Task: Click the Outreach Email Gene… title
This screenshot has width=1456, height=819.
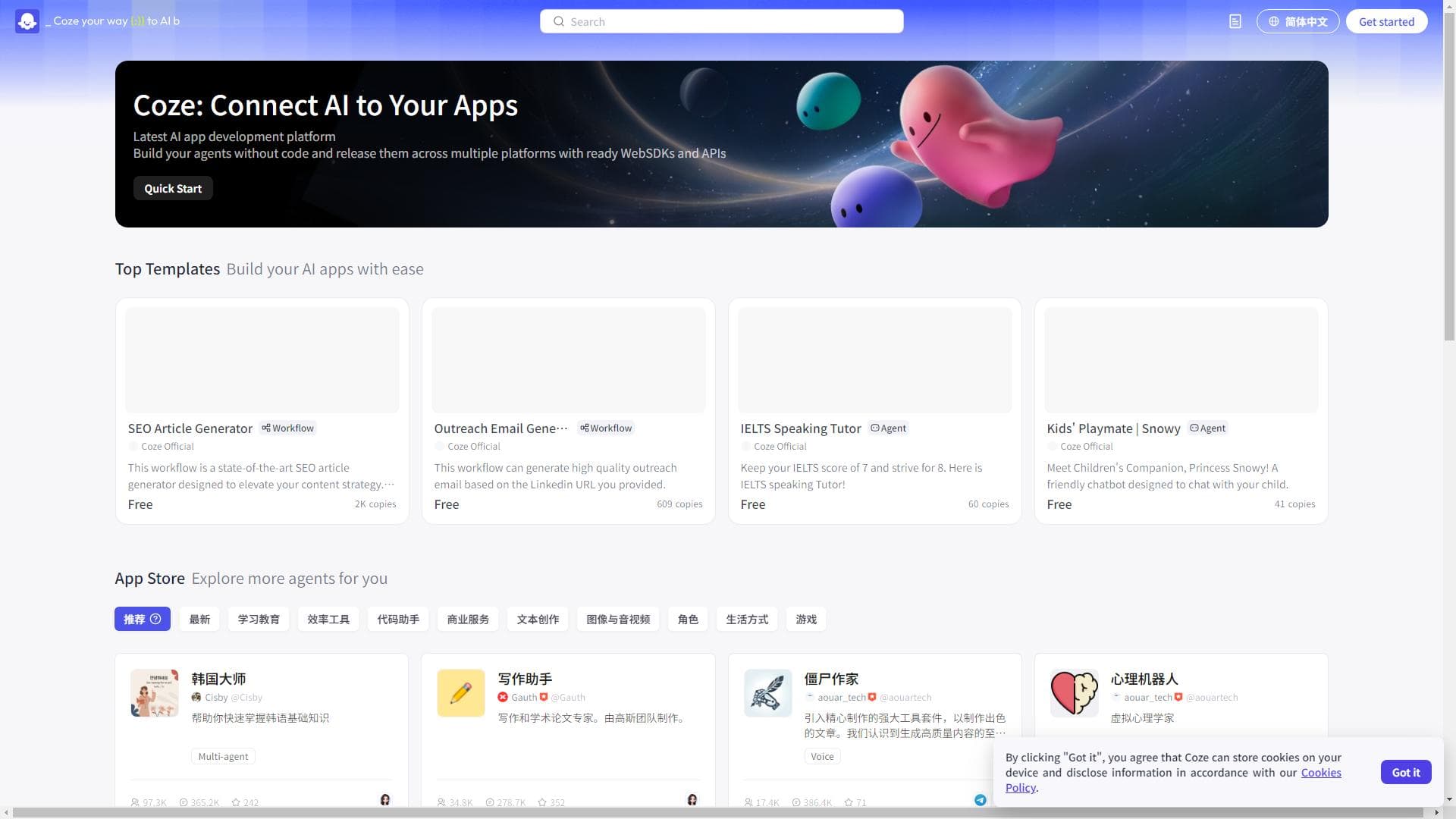Action: tap(500, 428)
